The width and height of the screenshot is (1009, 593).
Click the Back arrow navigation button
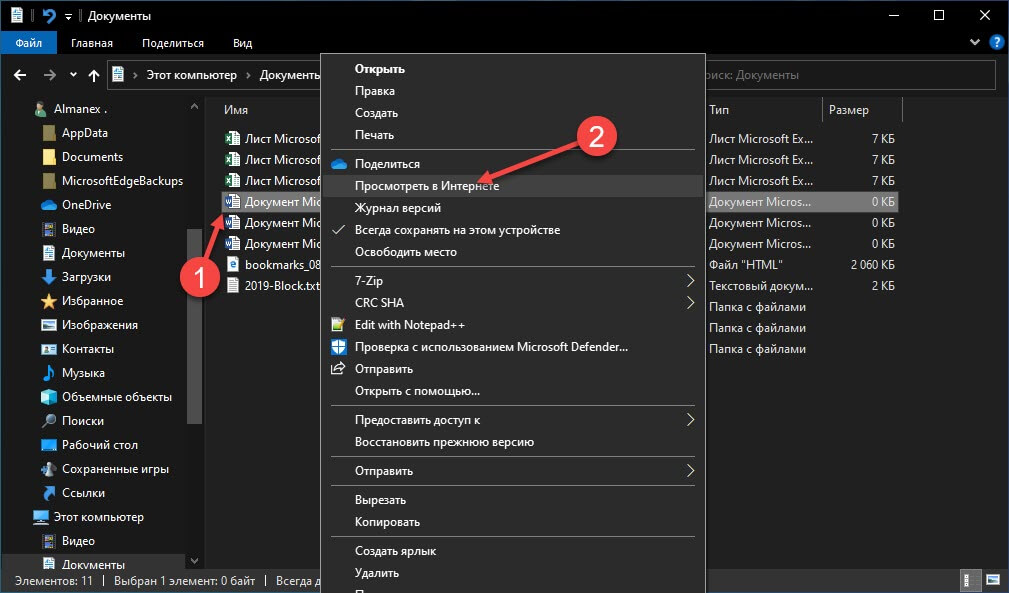pyautogui.click(x=21, y=75)
